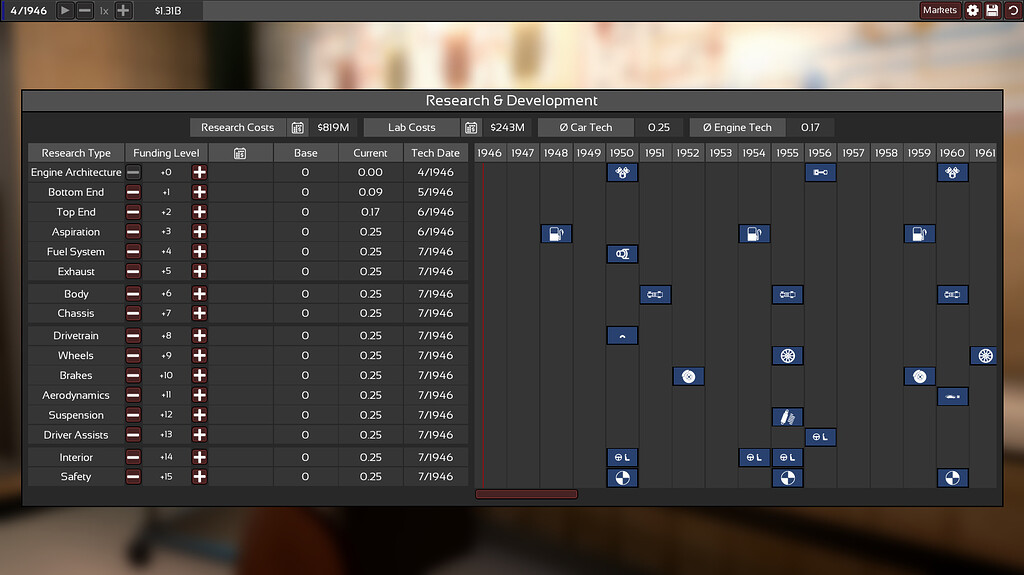Select 1959 Brakes disc icon
1024x575 pixels.
[x=920, y=376]
